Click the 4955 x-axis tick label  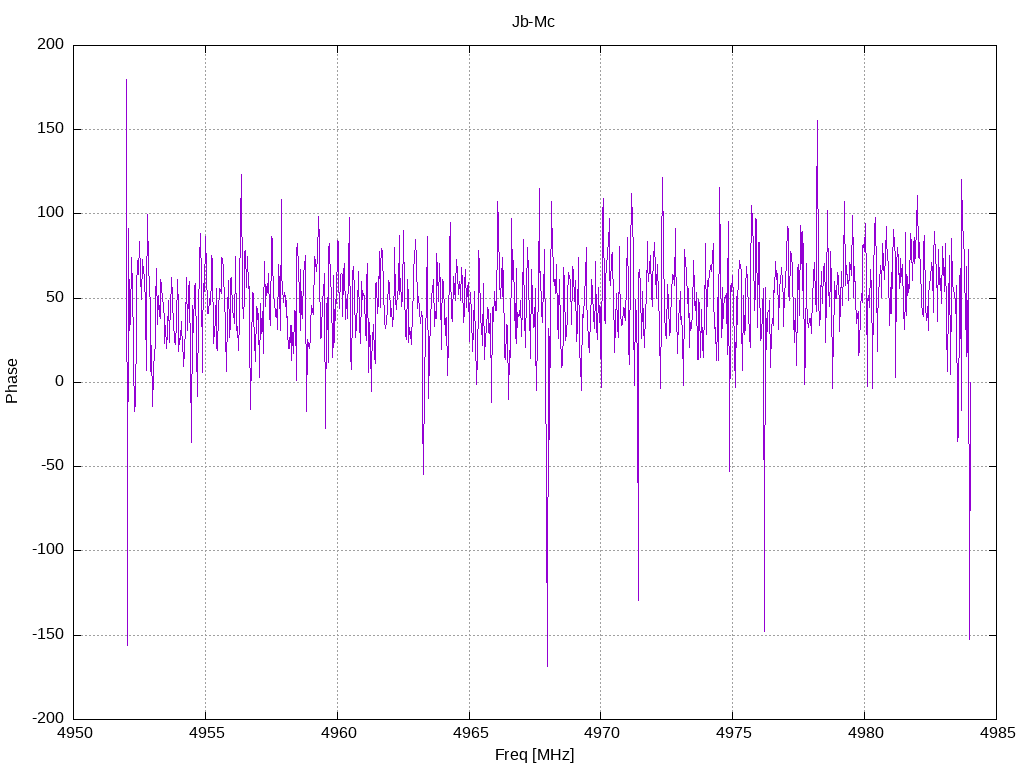tap(206, 733)
